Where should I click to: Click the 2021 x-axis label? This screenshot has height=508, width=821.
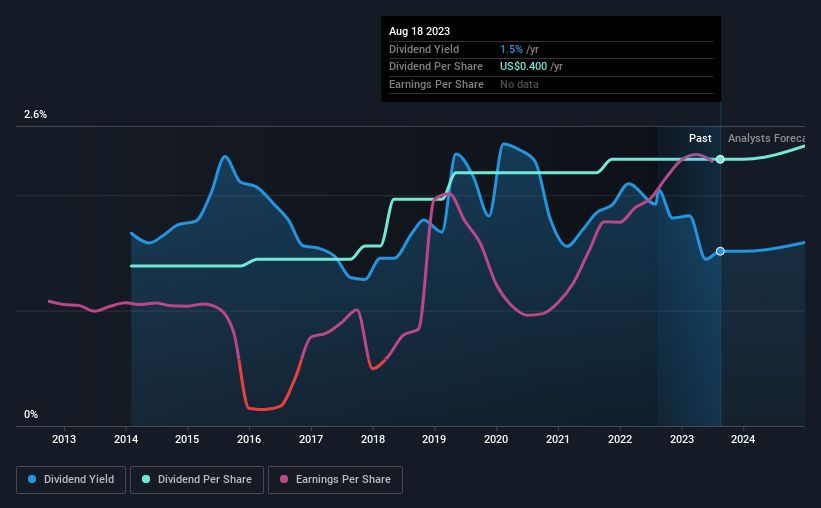[558, 439]
